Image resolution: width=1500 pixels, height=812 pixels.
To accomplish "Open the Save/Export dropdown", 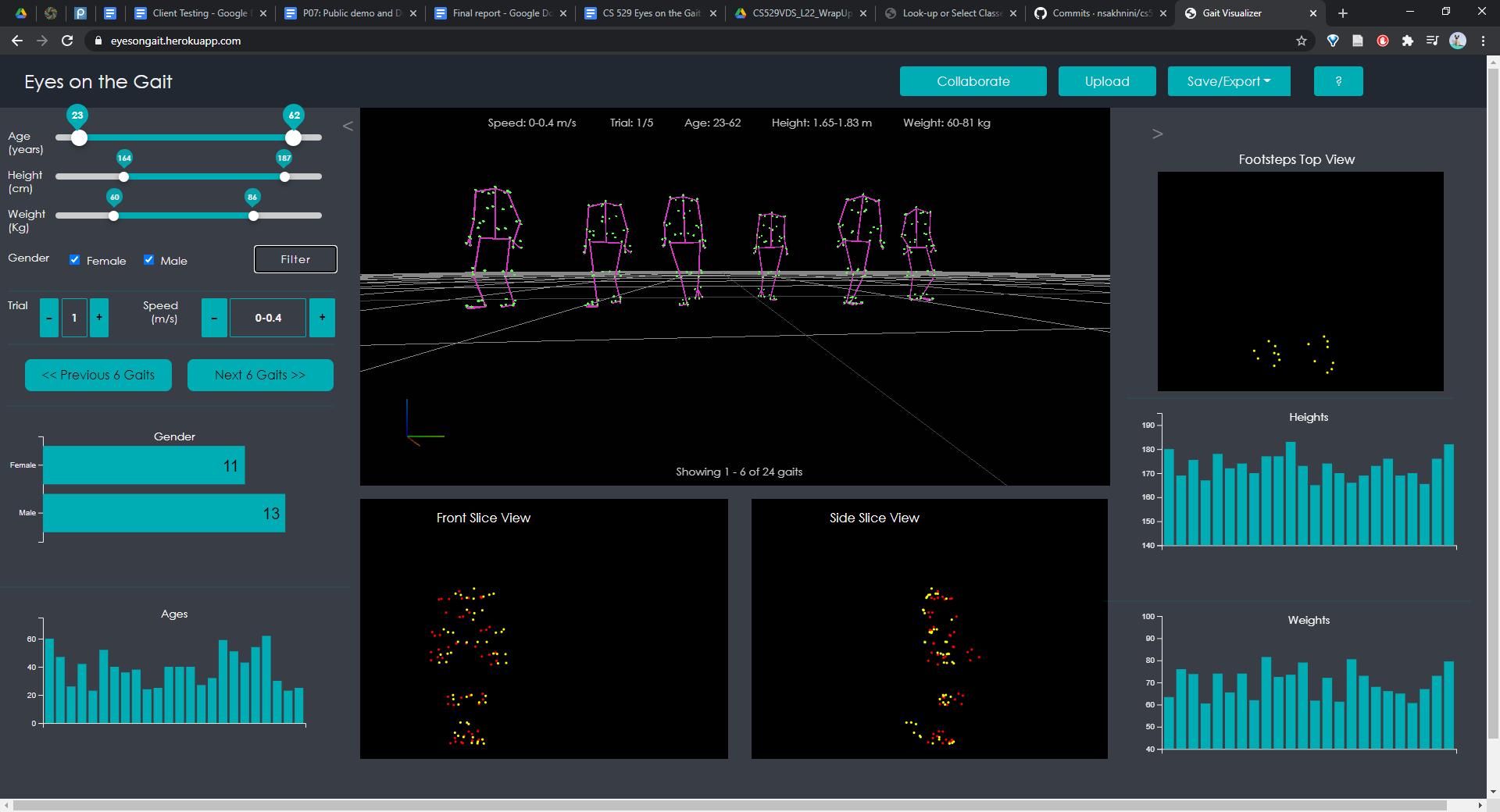I will (x=1229, y=81).
